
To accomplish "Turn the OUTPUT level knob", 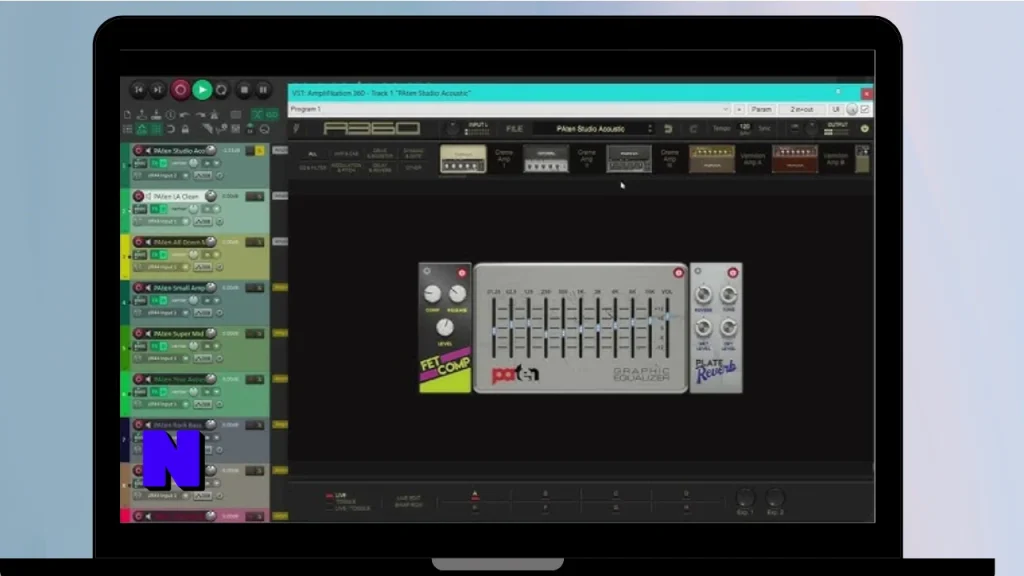I will click(811, 129).
